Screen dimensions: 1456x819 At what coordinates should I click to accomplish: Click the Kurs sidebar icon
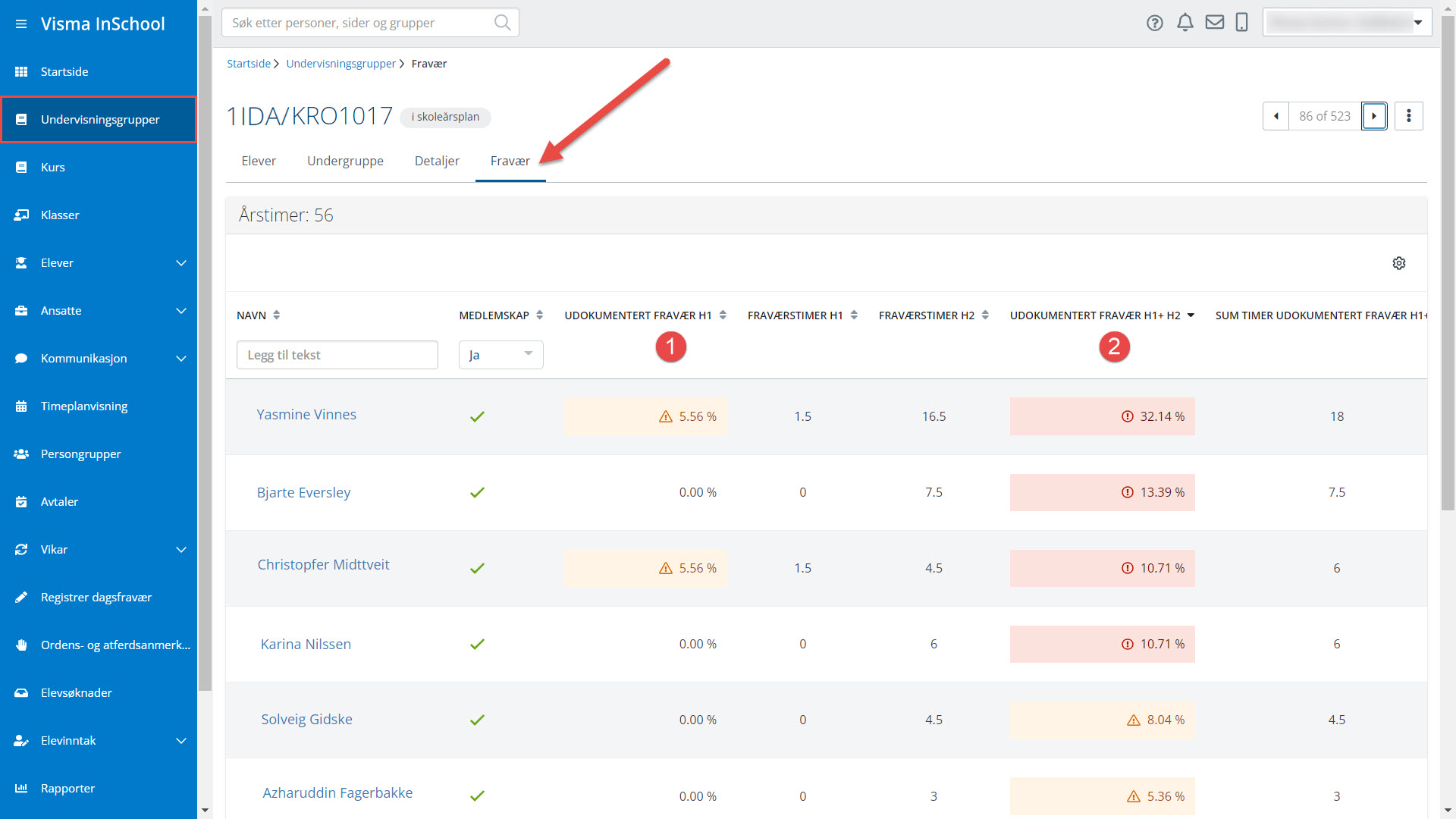pyautogui.click(x=21, y=168)
